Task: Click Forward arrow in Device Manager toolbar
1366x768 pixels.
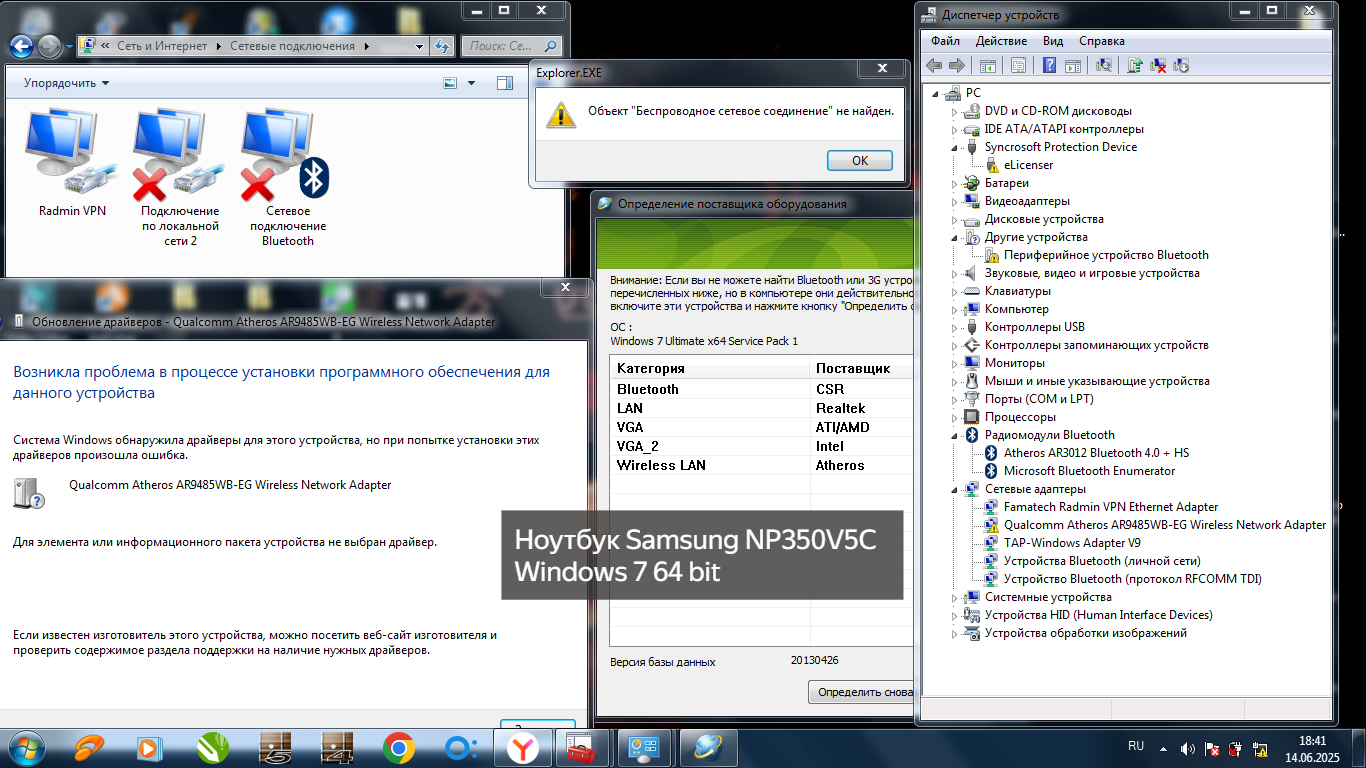Action: 956,65
